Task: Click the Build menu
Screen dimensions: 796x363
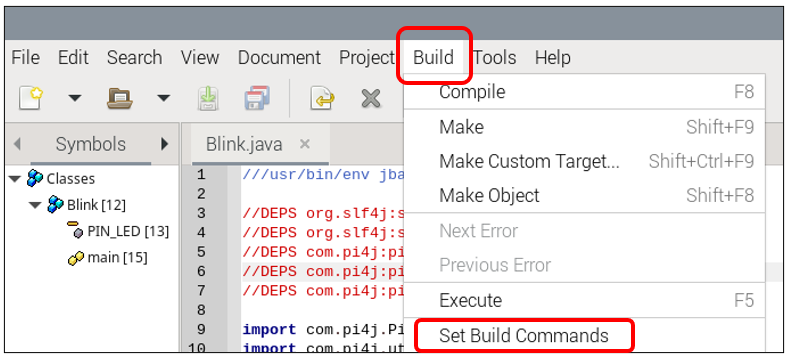Action: pos(434,57)
